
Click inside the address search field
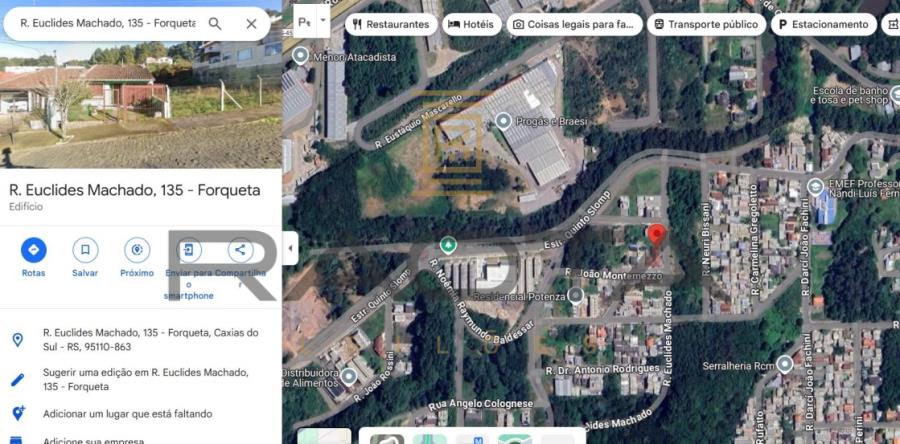coord(108,24)
